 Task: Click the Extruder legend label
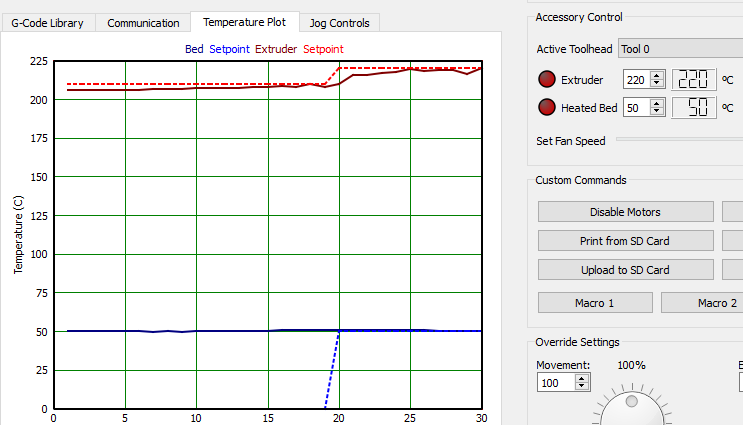[x=276, y=49]
